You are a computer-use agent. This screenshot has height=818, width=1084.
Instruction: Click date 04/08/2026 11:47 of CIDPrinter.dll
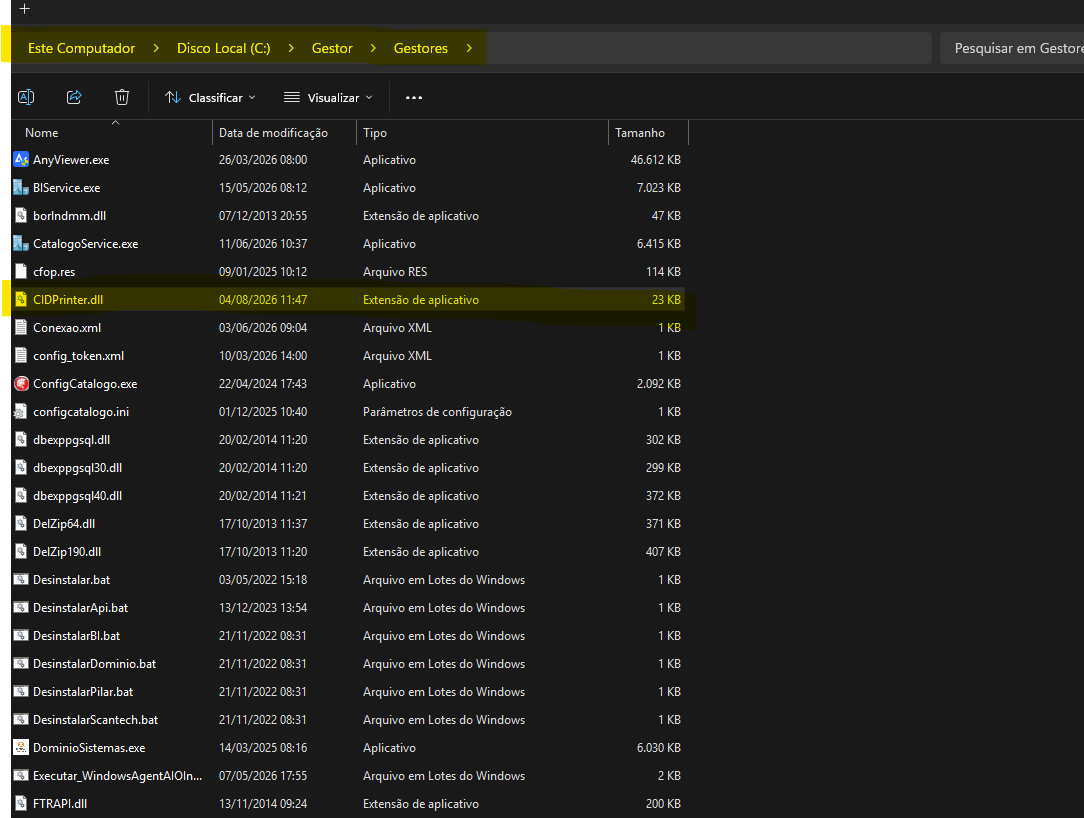[x=263, y=300]
